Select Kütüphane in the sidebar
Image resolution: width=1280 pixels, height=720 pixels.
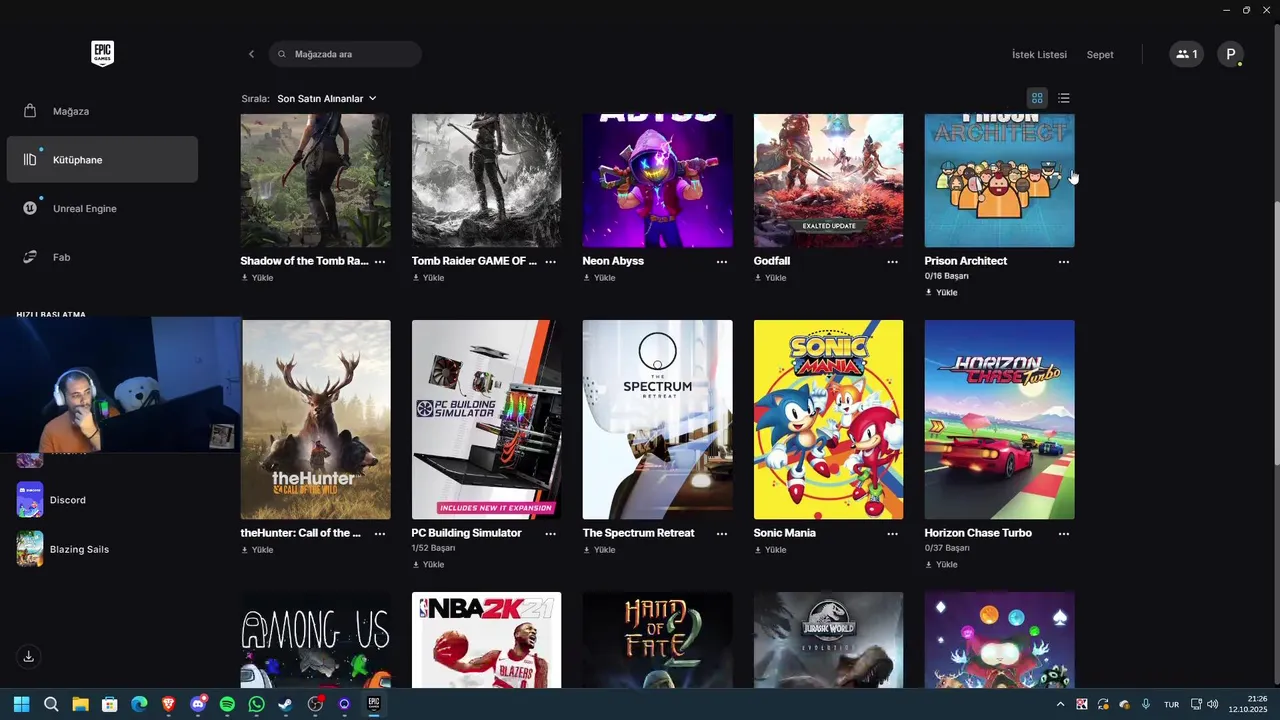(102, 160)
